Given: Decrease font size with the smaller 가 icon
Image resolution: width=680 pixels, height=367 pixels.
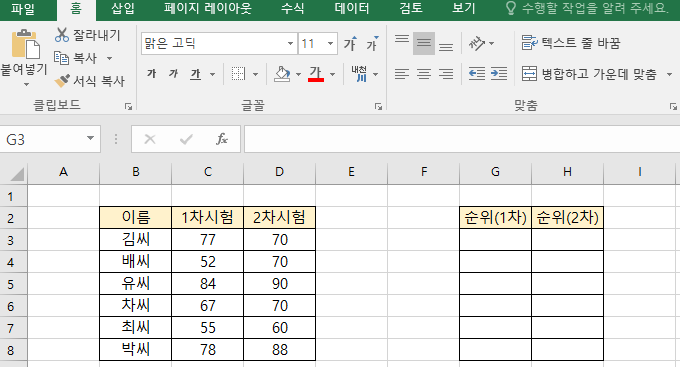Looking at the screenshot, I should click(372, 43).
